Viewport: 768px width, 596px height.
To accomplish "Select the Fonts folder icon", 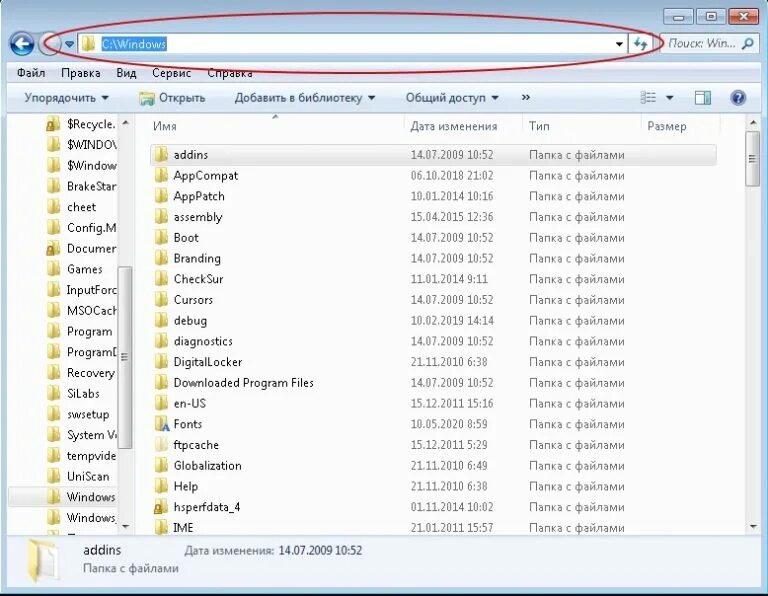I will 162,424.
